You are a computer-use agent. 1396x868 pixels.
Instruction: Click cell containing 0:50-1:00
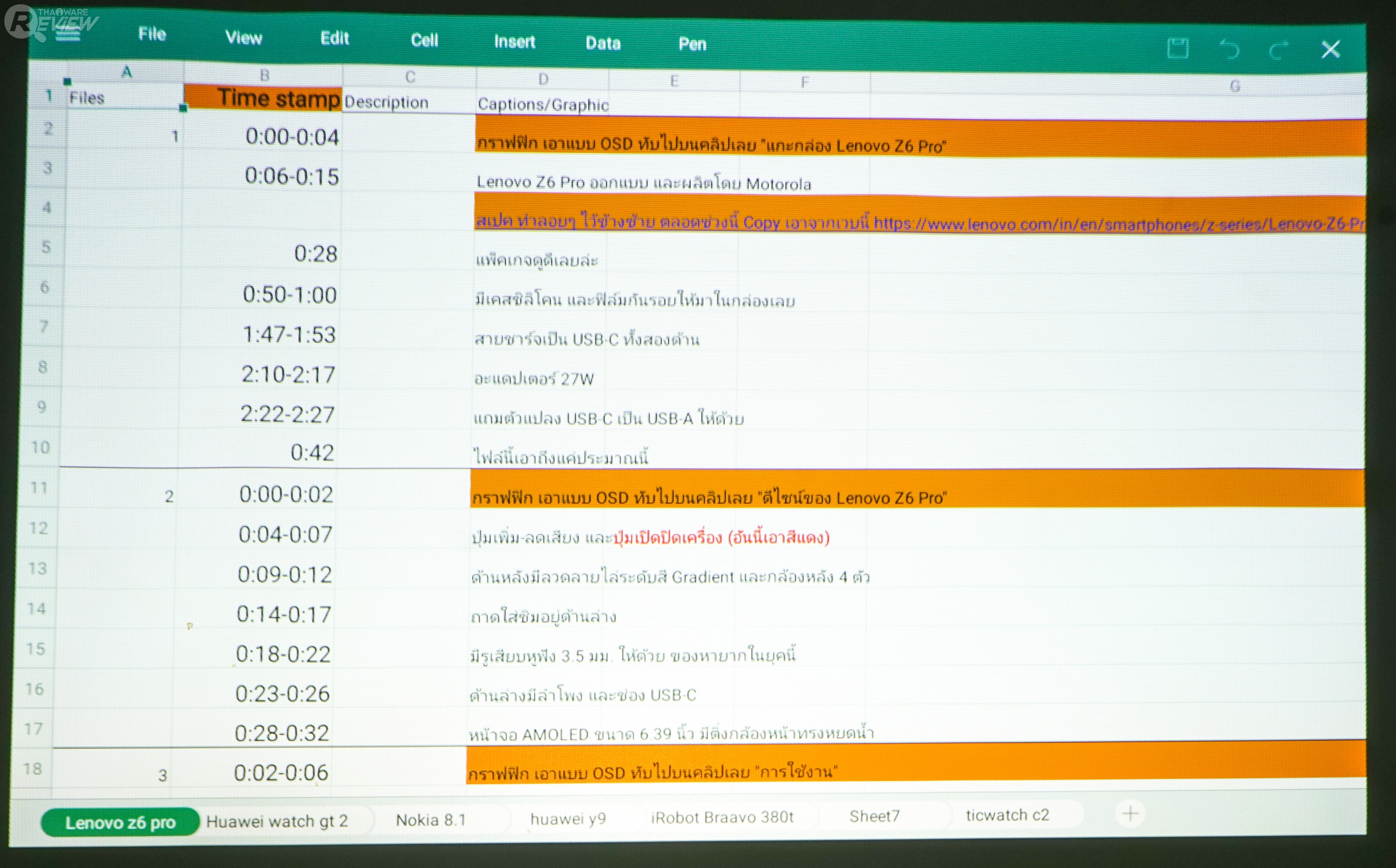pyautogui.click(x=289, y=295)
